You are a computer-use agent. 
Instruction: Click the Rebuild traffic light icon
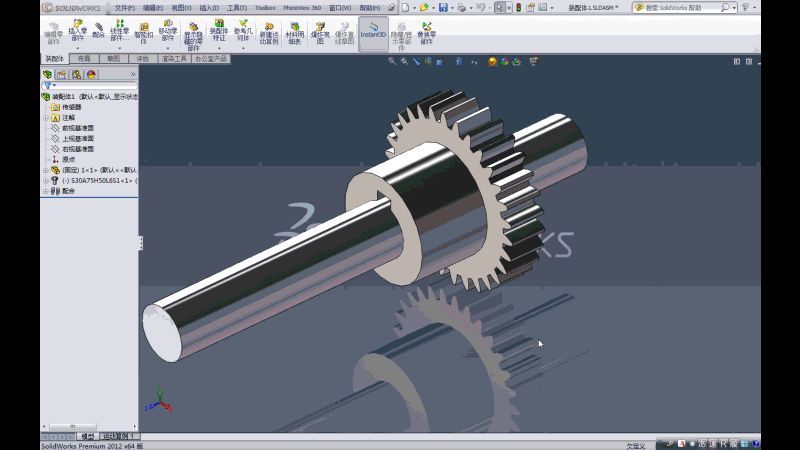pos(518,8)
